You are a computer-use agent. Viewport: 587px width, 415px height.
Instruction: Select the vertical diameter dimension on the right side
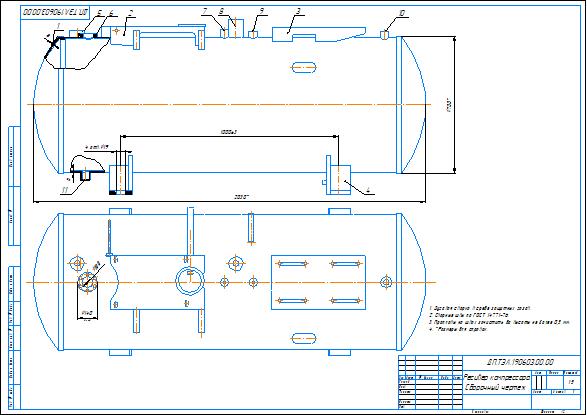point(450,105)
